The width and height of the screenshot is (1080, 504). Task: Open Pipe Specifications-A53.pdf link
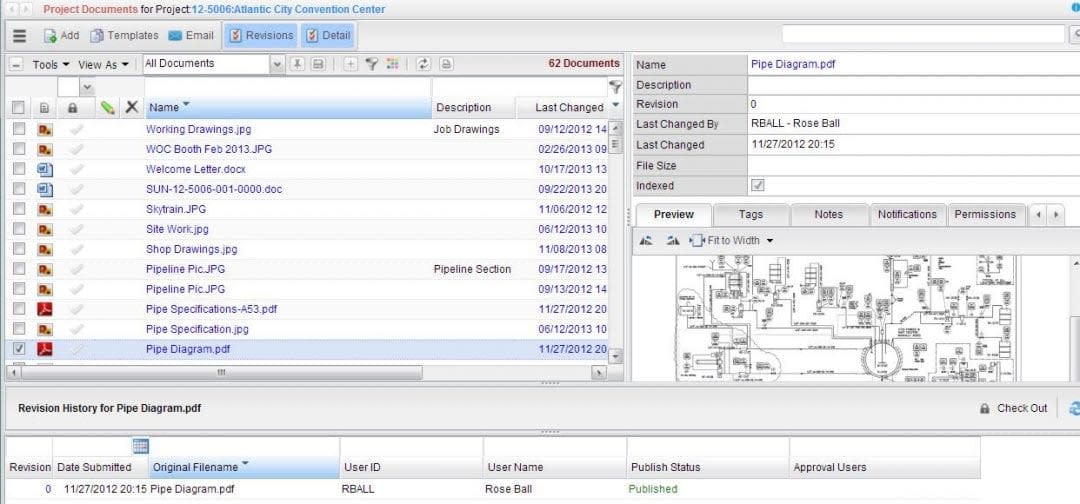[x=211, y=308]
